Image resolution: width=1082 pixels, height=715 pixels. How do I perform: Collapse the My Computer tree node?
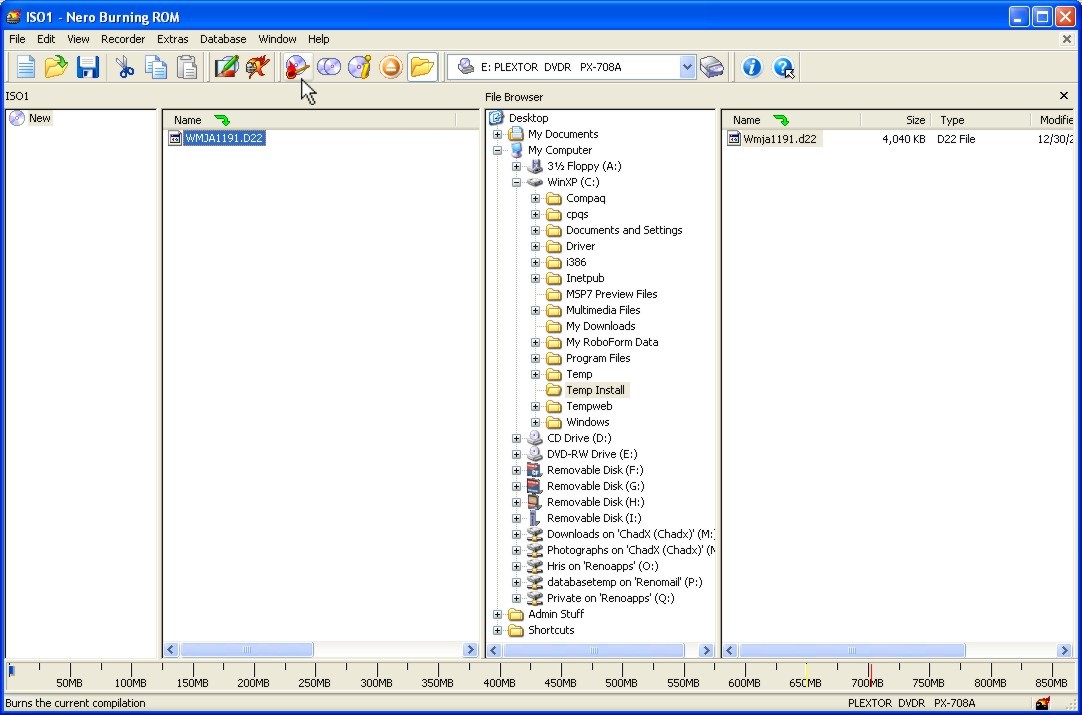click(x=498, y=150)
